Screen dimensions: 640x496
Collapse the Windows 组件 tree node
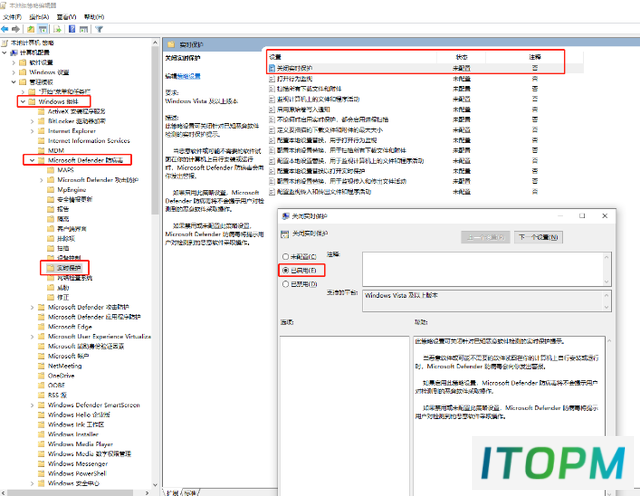coord(23,102)
